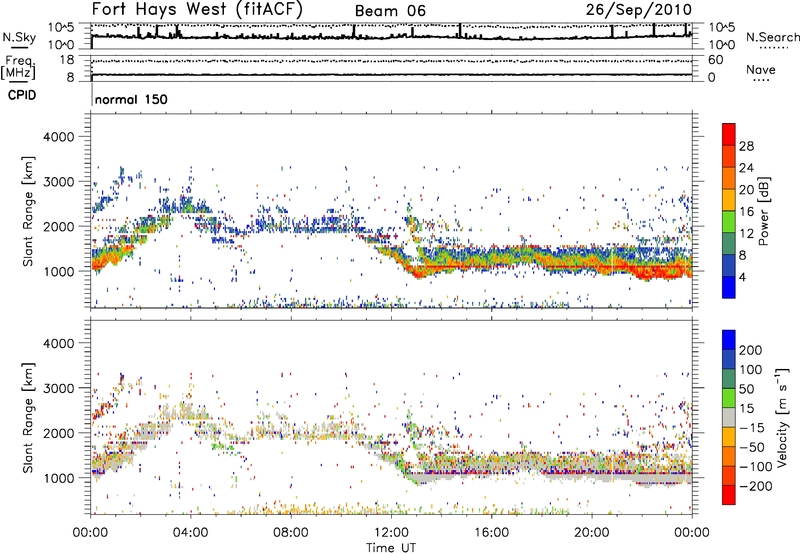The image size is (800, 554).
Task: Click the 'Fort Hays West (fitACF)' title
Action: click(197, 9)
